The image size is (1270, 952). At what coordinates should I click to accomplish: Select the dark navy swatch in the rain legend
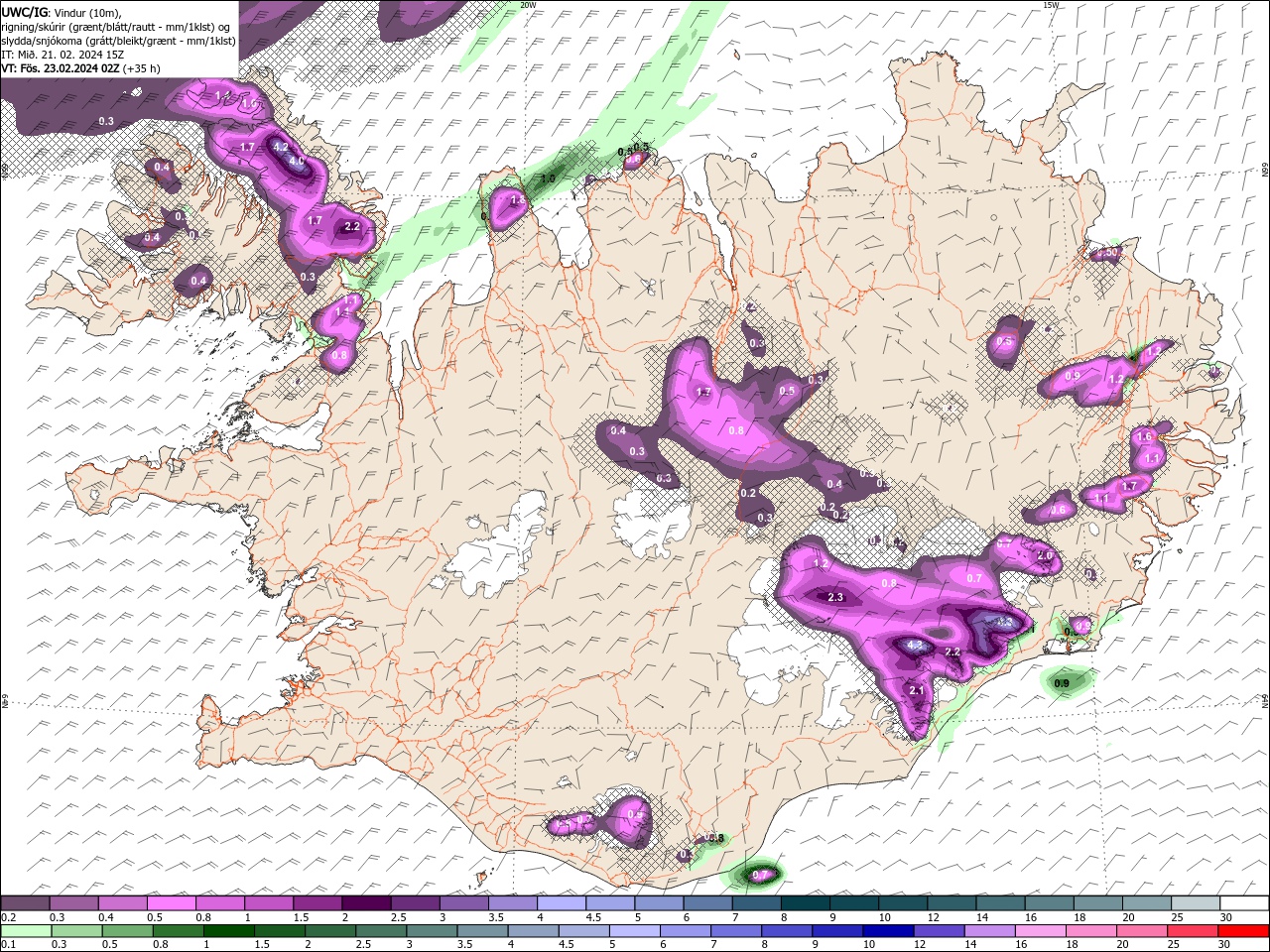pos(887,931)
